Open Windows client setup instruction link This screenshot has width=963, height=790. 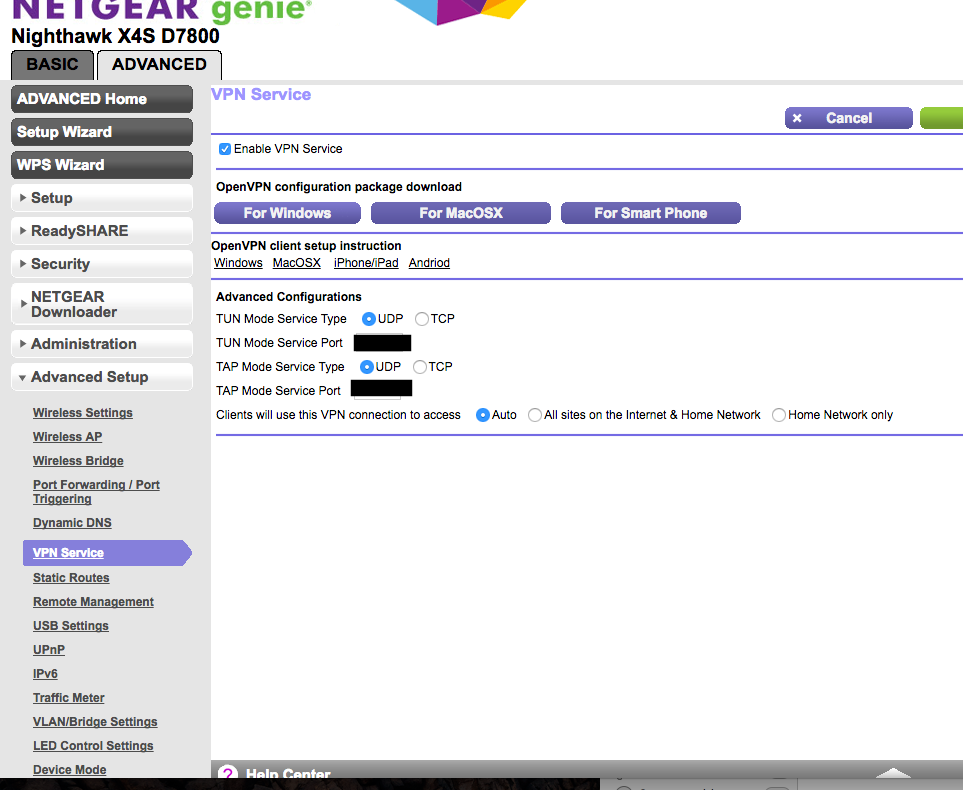(238, 263)
